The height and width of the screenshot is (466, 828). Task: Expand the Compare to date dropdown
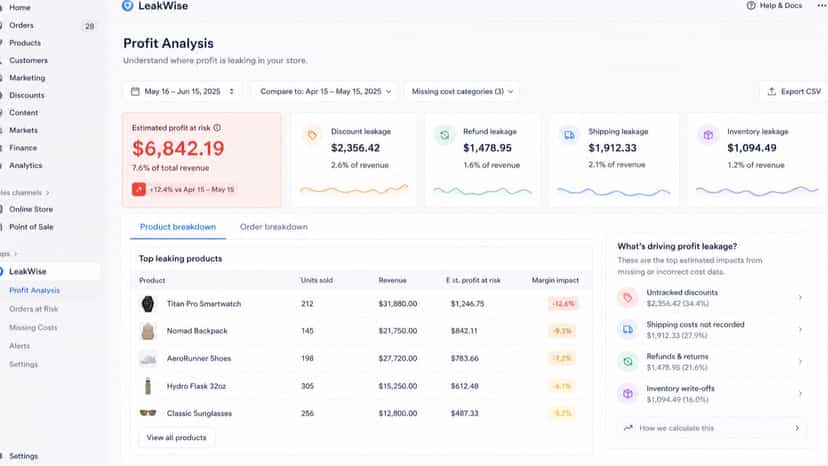[325, 91]
